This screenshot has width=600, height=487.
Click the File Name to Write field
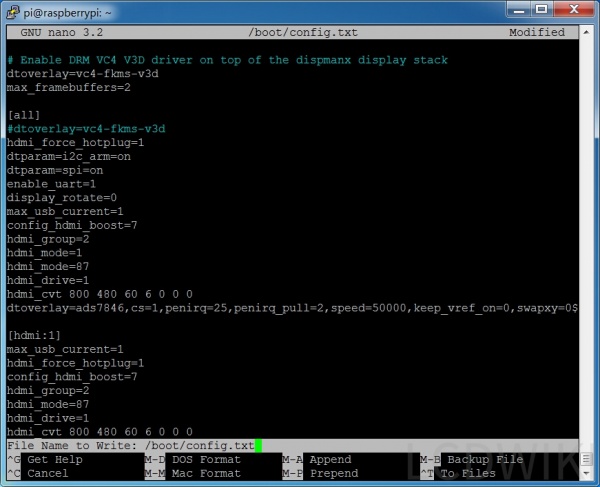click(x=200, y=445)
